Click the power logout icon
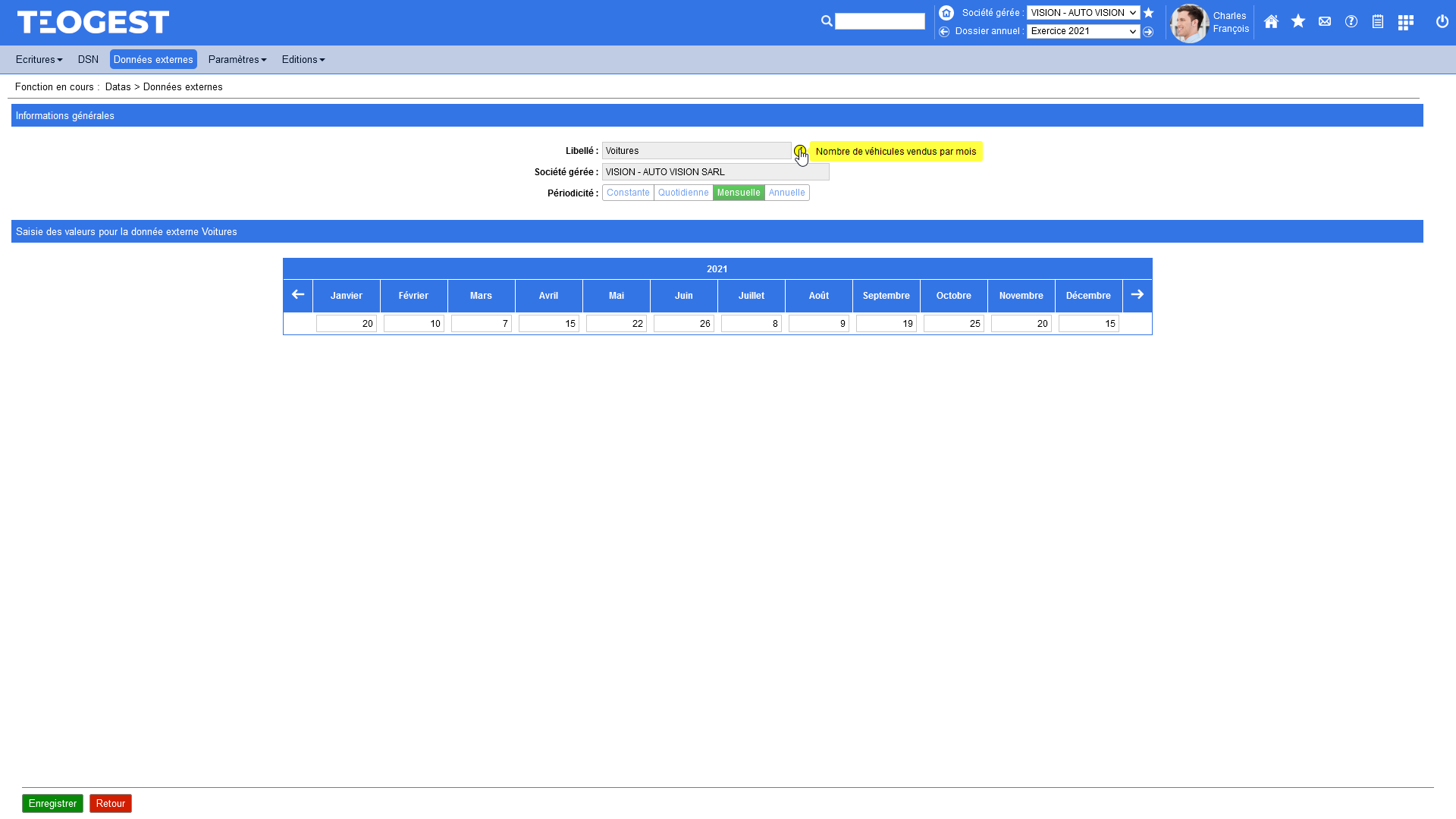The height and width of the screenshot is (819, 1456). tap(1442, 22)
